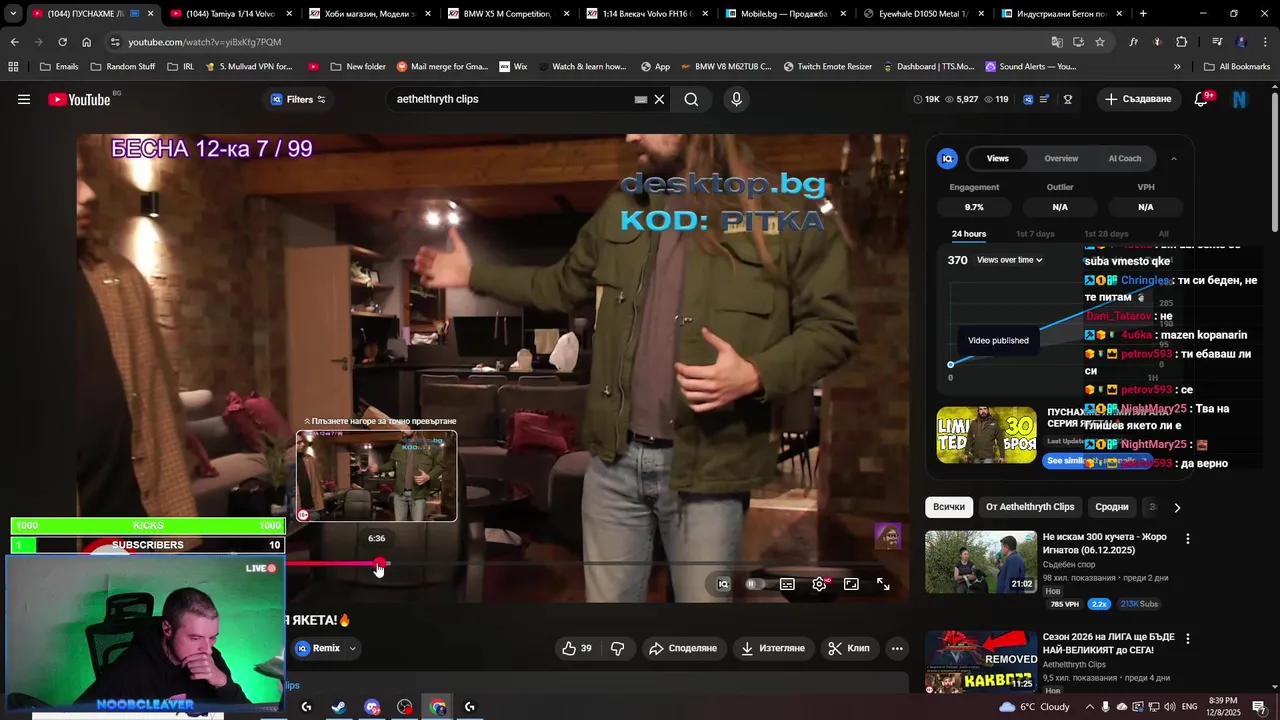Open vidIQ button in player controls
This screenshot has width=1280, height=720.
723,584
